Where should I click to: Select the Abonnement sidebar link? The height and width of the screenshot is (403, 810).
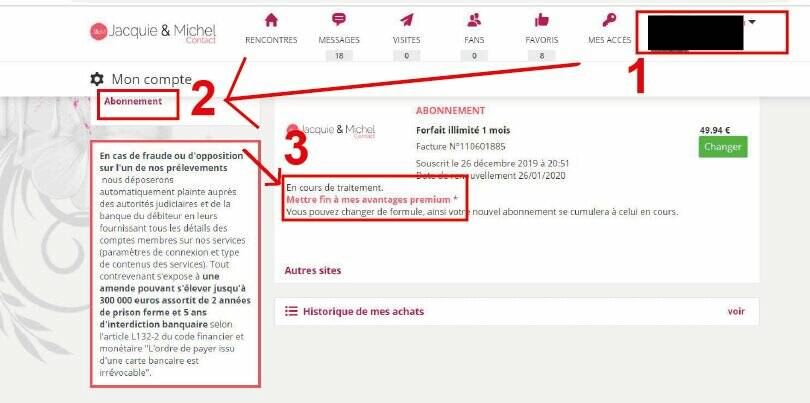(133, 101)
